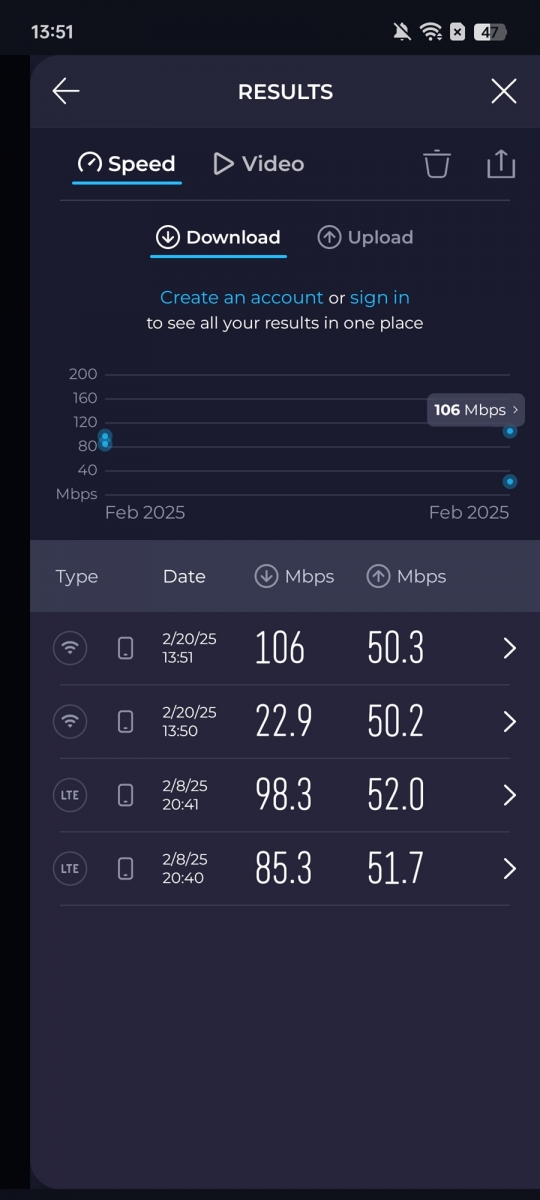
Task: Sort by the download Mbps column header
Action: pyautogui.click(x=294, y=576)
